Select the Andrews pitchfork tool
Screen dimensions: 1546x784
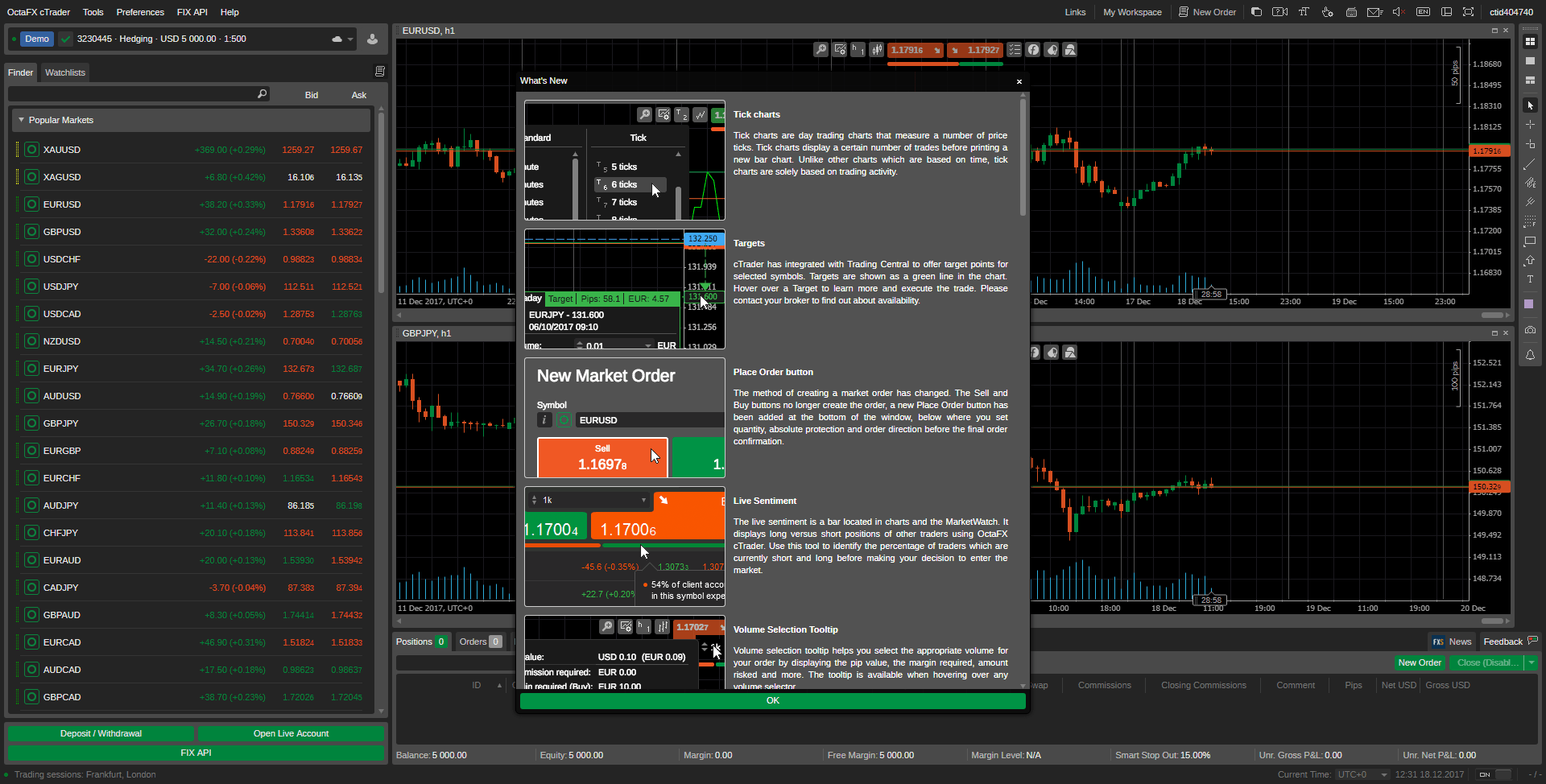[x=1530, y=202]
